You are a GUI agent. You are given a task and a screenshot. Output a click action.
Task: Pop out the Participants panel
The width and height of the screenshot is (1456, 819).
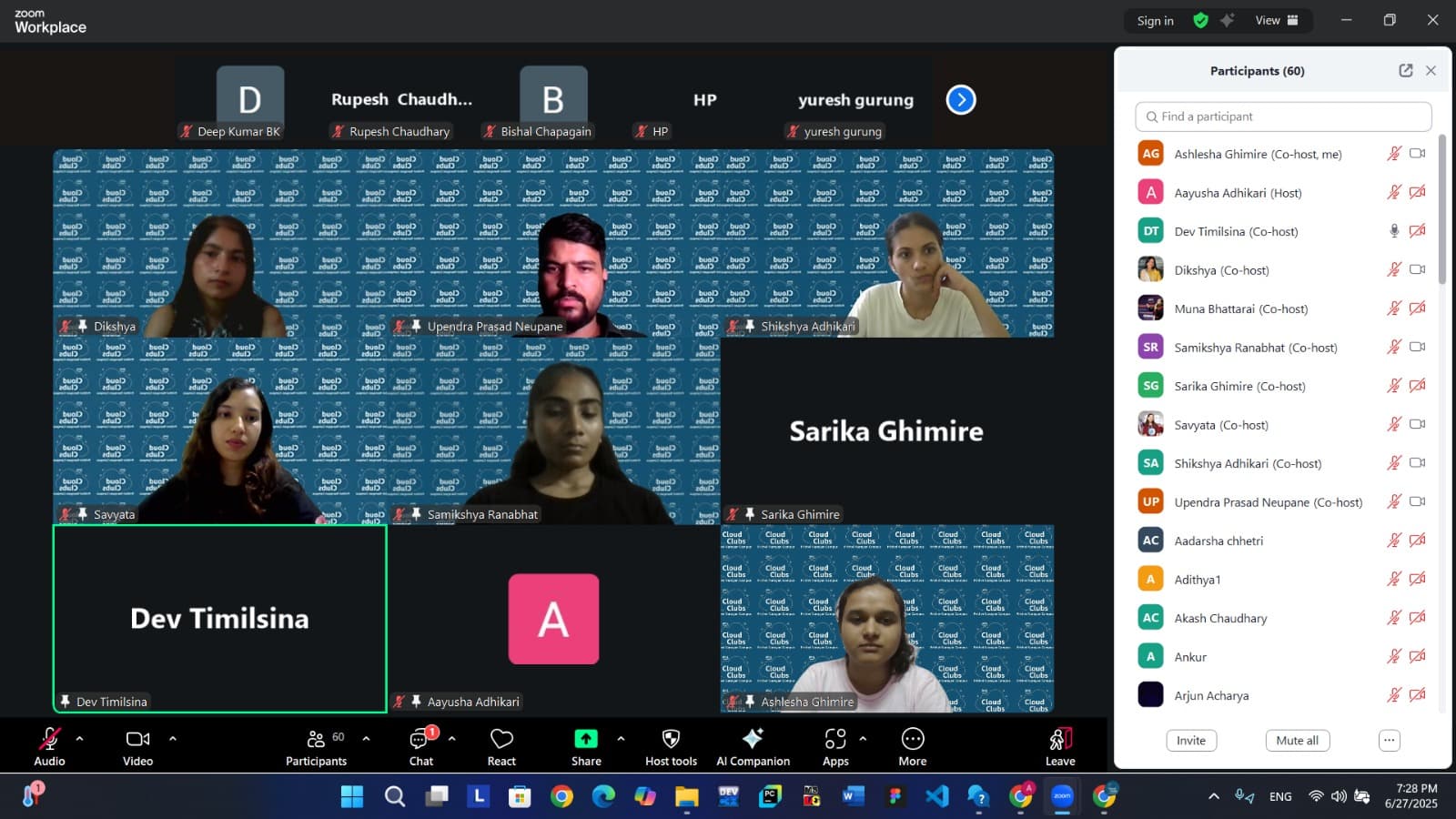click(x=1405, y=71)
